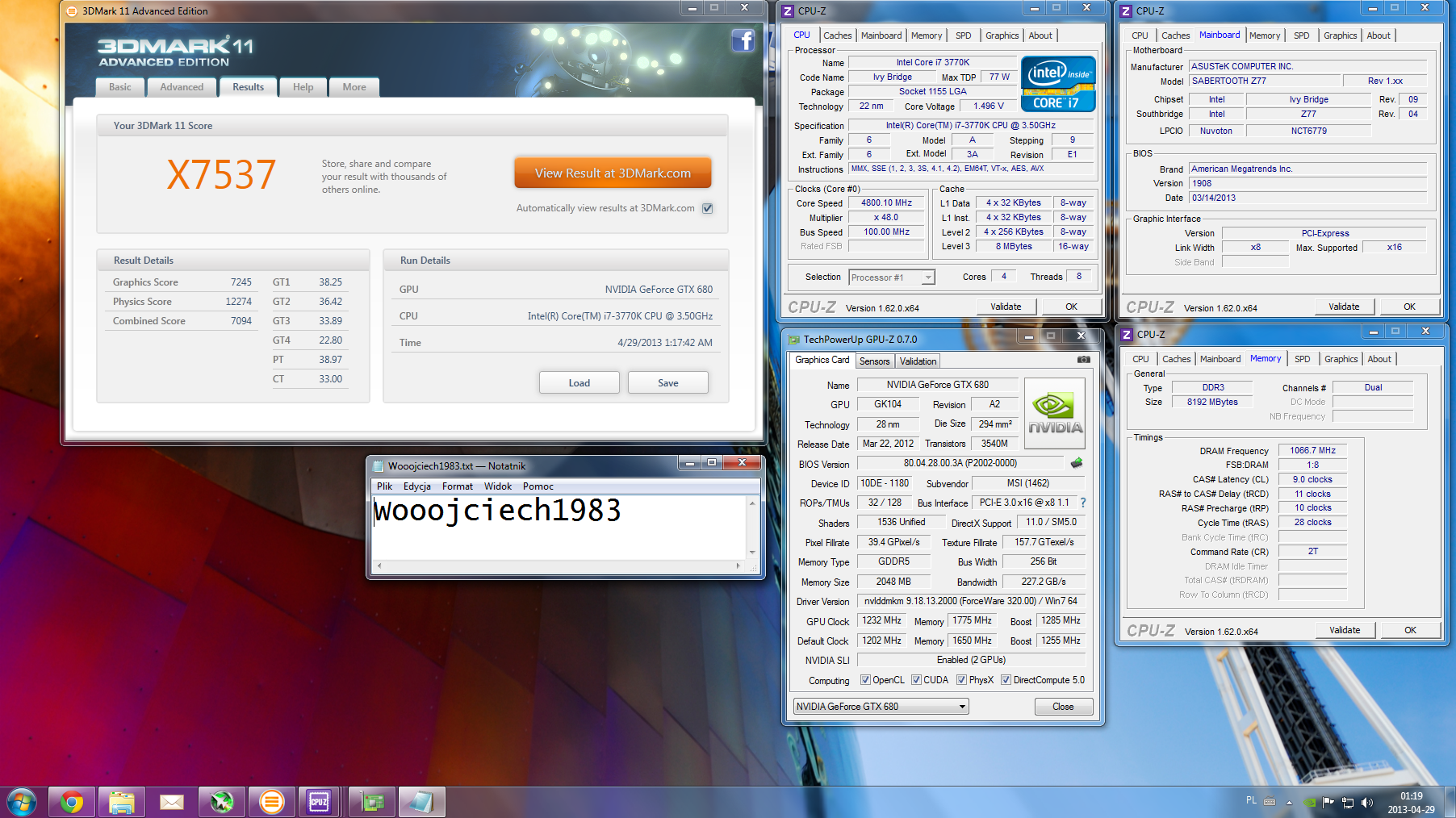This screenshot has height=818, width=1456.
Task: Switch to Notepad taskbar icon
Action: (421, 802)
